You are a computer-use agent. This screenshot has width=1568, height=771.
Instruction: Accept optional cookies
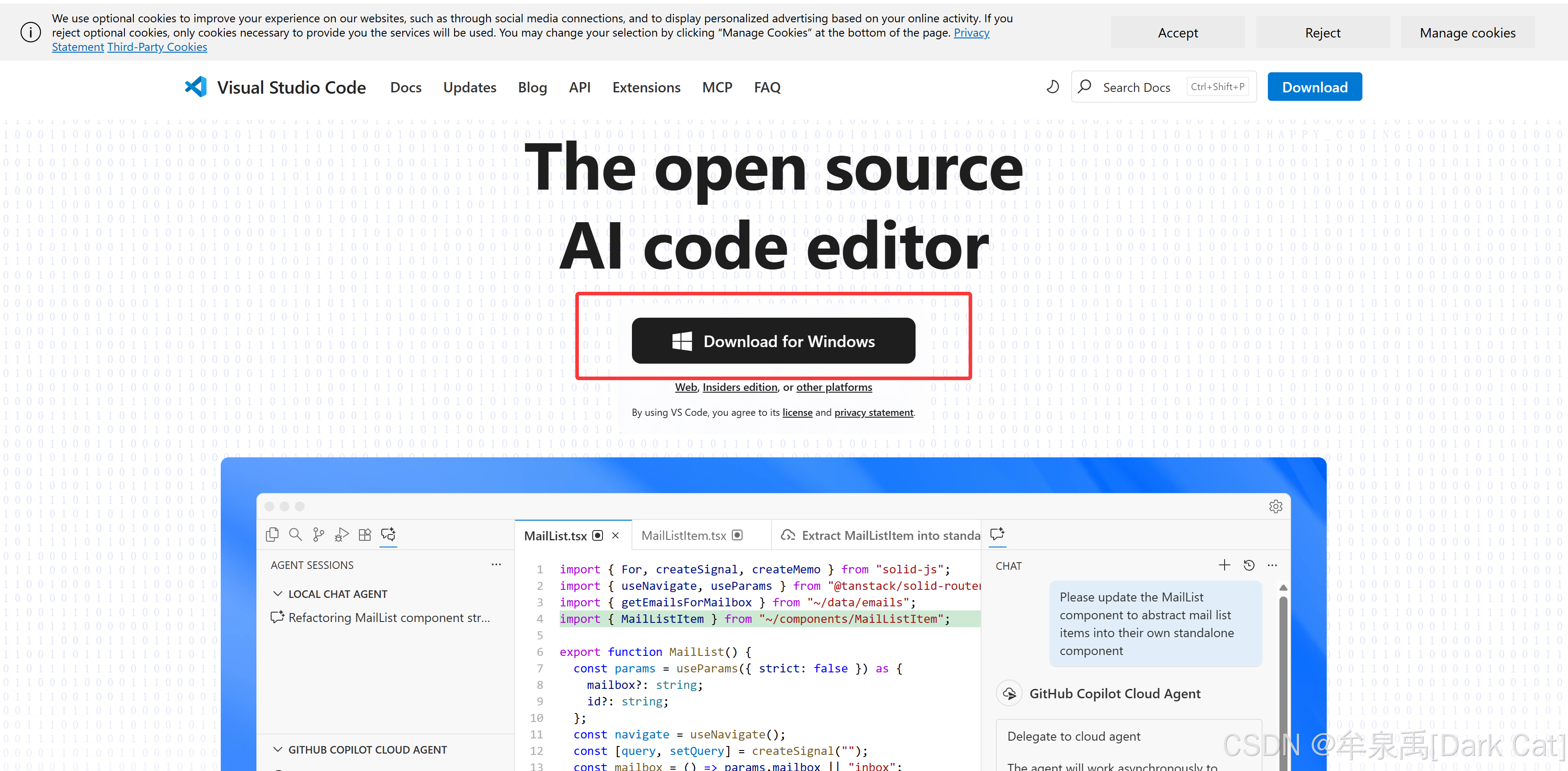(x=1177, y=33)
